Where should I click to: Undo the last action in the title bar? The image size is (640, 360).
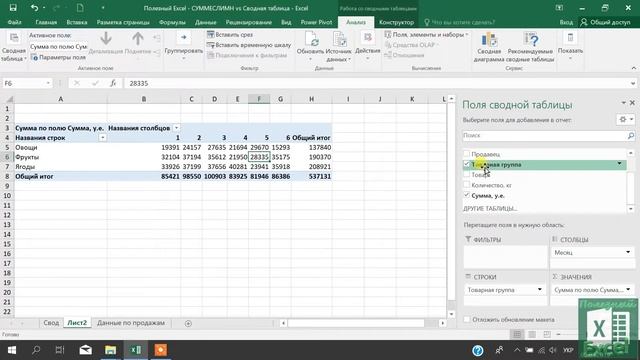coord(34,8)
